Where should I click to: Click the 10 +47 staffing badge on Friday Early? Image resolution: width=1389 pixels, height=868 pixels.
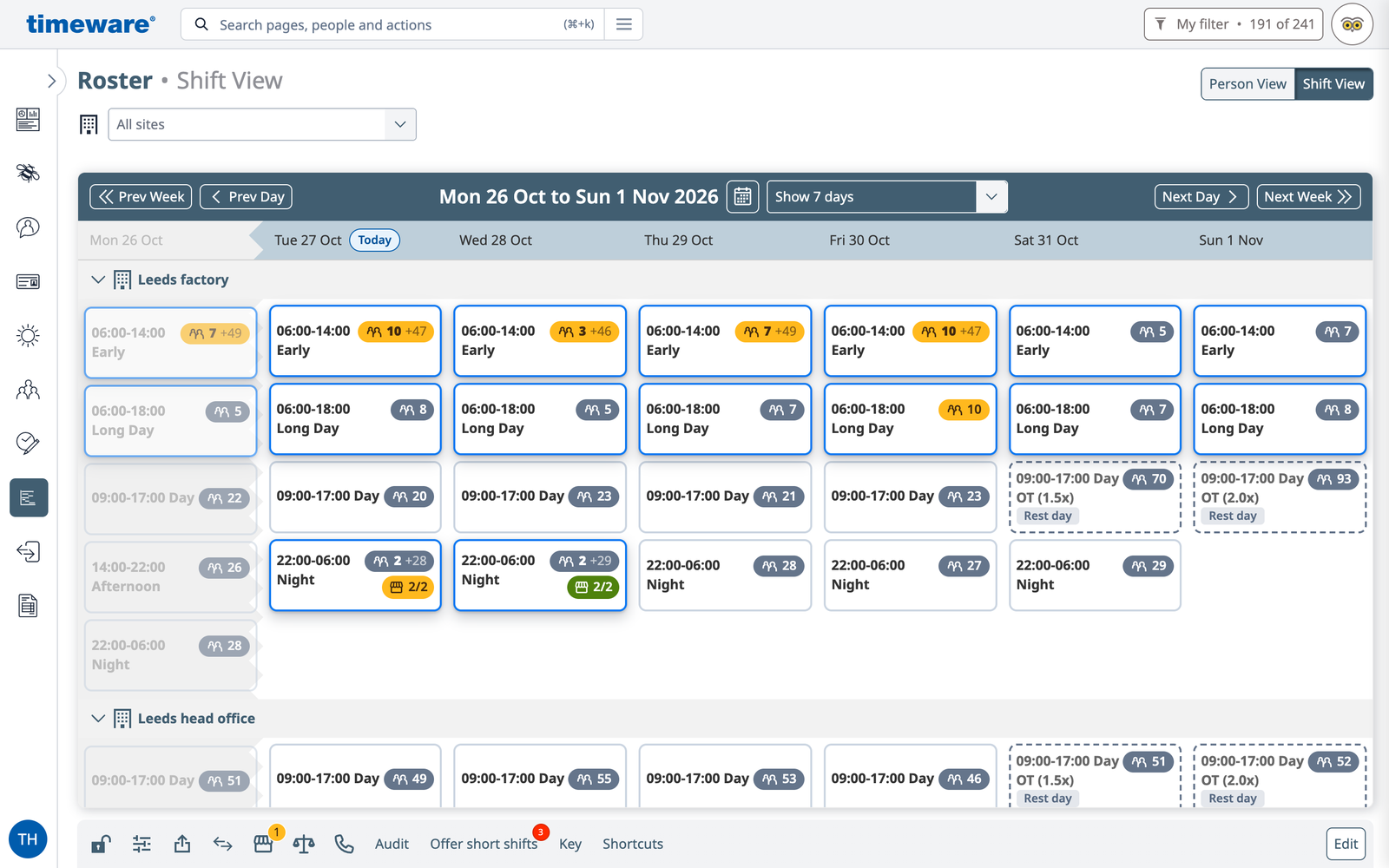point(951,332)
